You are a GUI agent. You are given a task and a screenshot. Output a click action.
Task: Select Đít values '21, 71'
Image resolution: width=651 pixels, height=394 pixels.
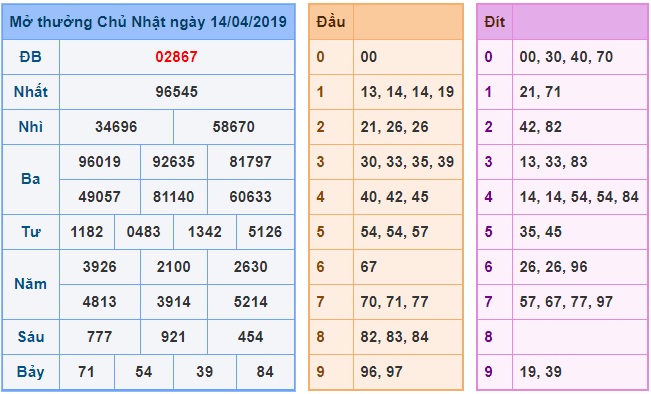point(540,92)
